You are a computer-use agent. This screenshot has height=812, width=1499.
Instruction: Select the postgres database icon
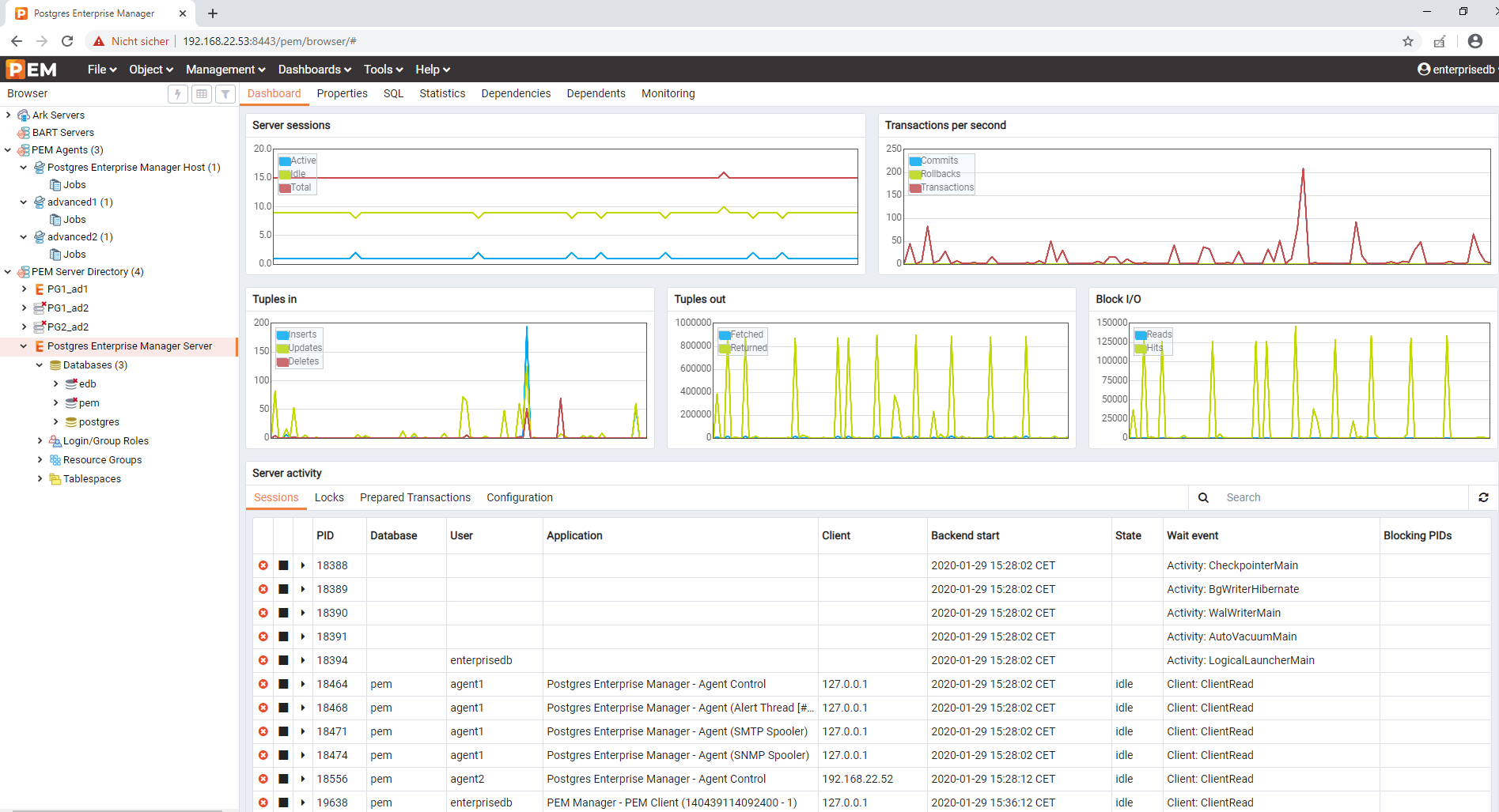(x=71, y=422)
